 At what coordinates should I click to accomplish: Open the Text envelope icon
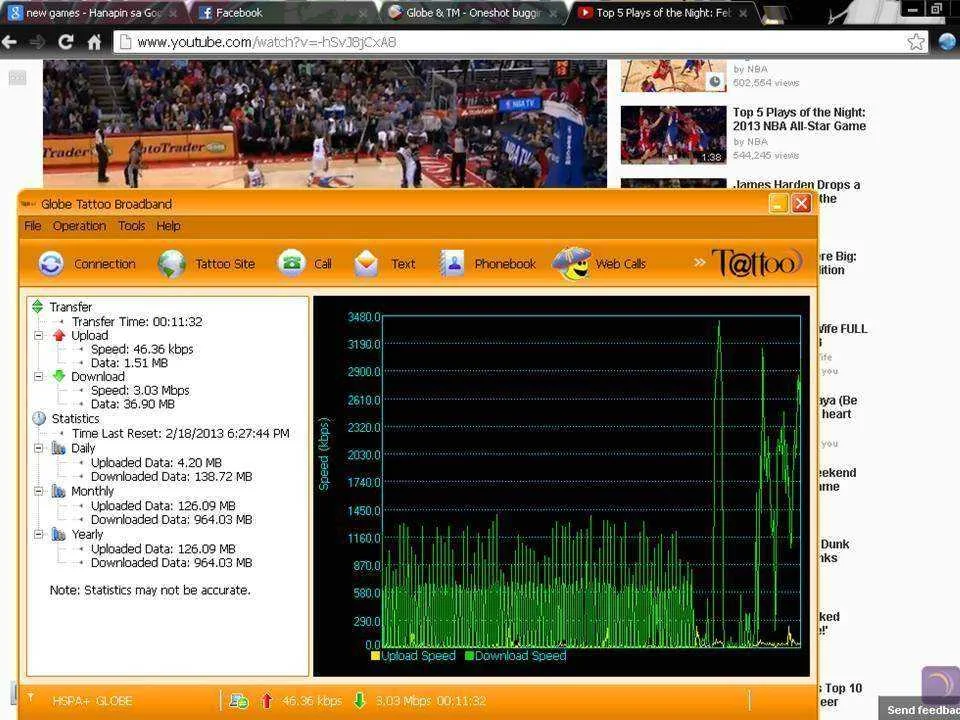coord(366,264)
